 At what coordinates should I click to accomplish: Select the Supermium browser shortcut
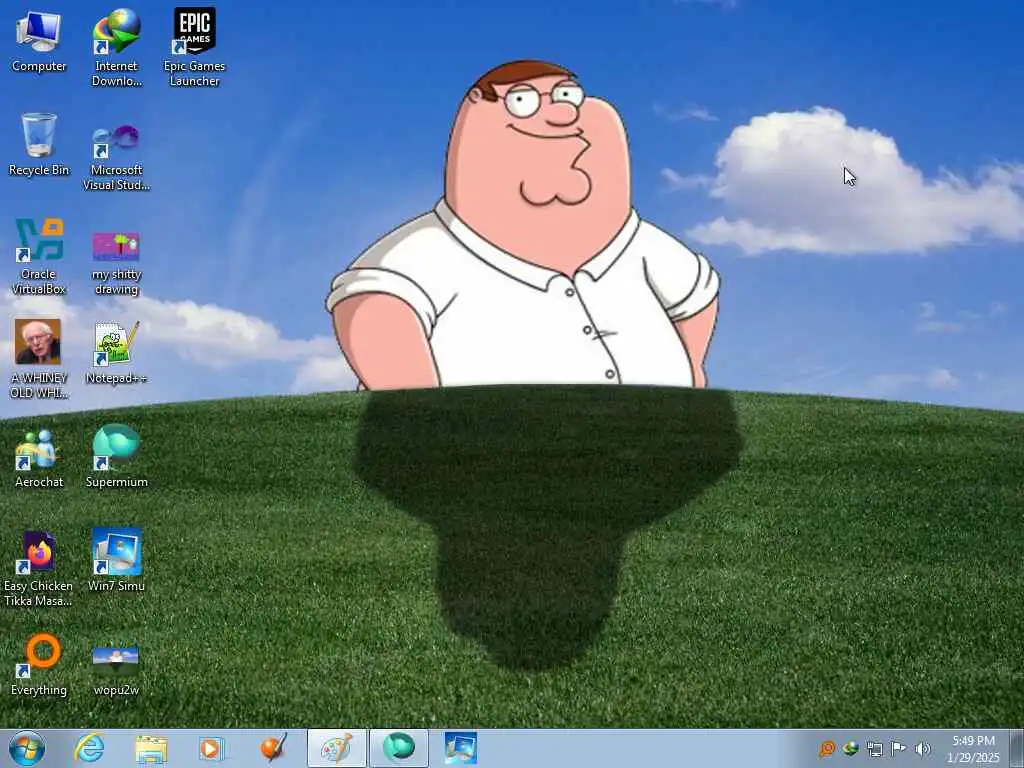[116, 456]
